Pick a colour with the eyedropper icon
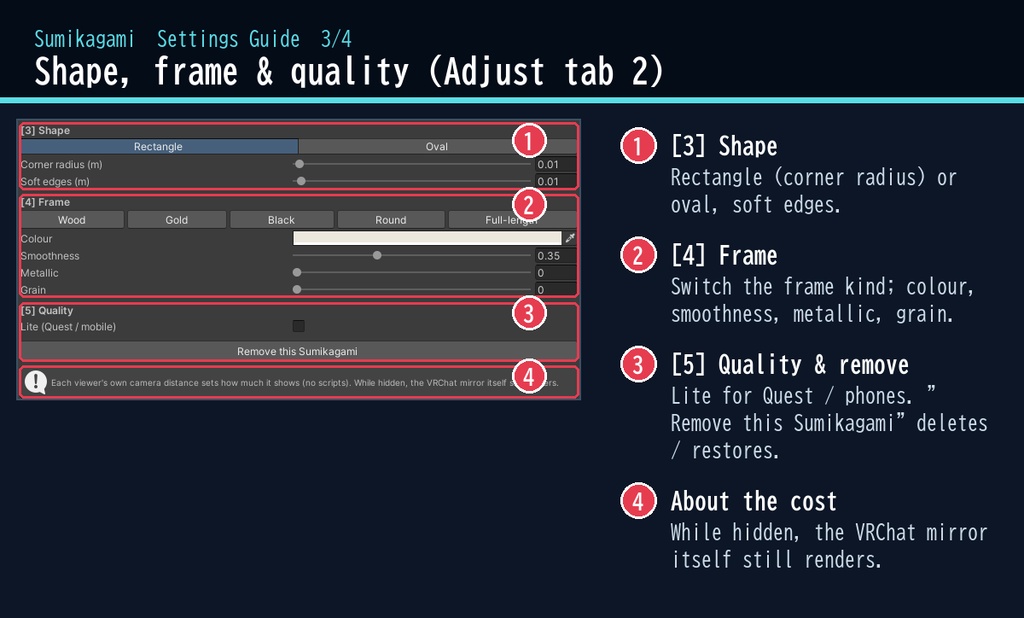 pos(570,238)
